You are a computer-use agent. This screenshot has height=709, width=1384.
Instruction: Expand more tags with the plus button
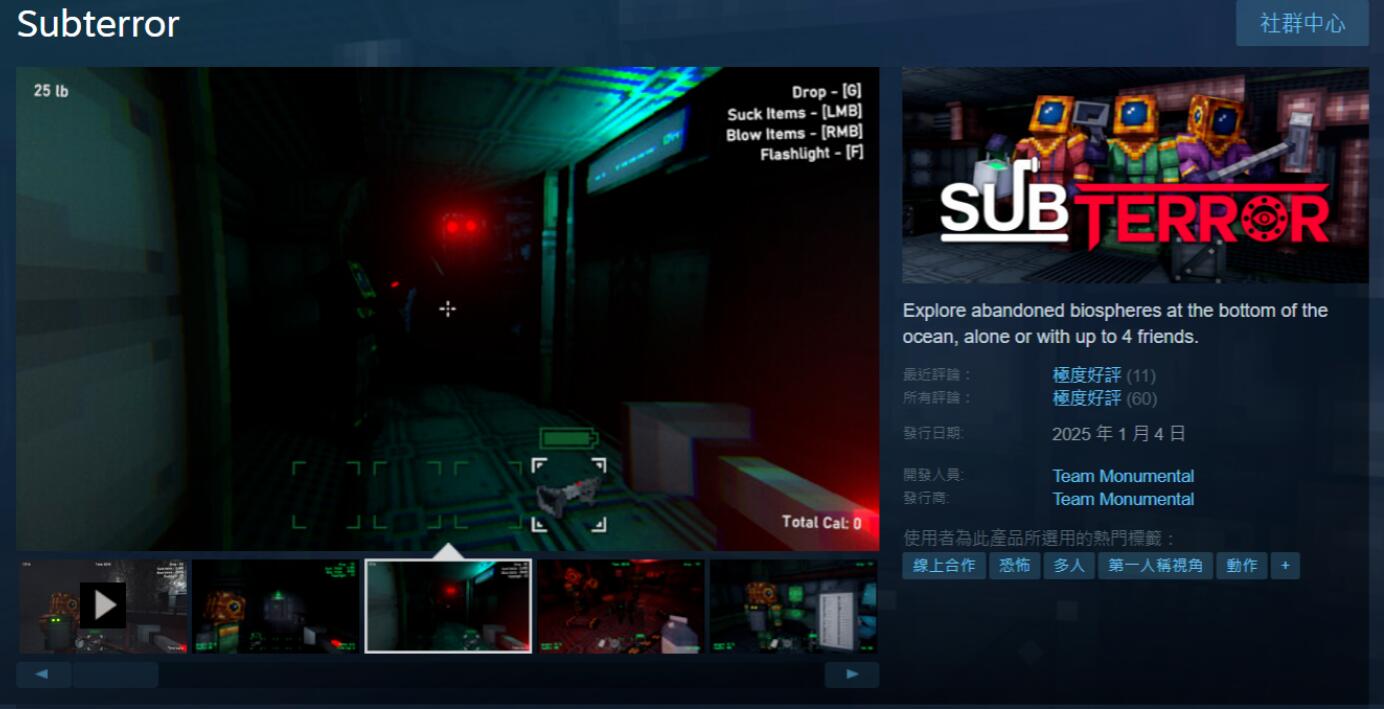click(1285, 565)
